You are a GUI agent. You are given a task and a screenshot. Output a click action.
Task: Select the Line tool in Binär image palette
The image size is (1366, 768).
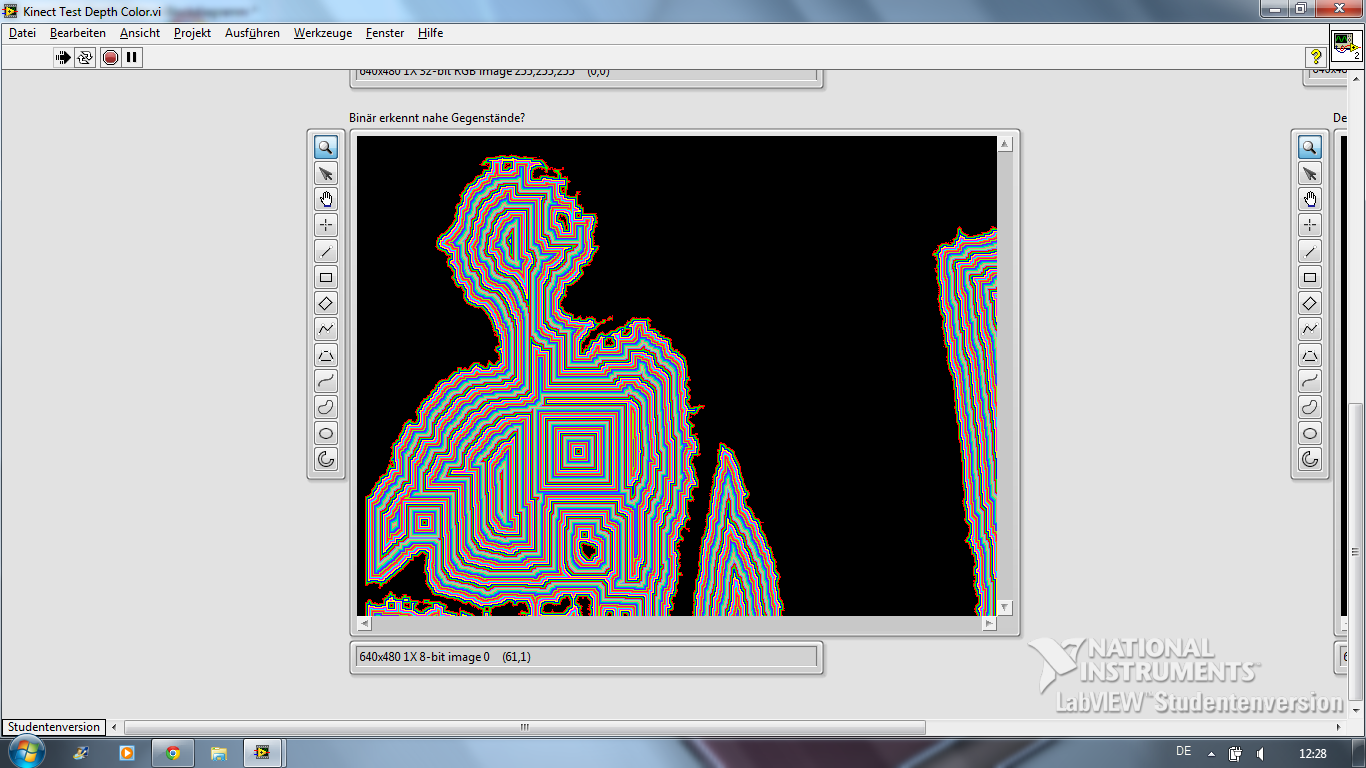[x=326, y=251]
